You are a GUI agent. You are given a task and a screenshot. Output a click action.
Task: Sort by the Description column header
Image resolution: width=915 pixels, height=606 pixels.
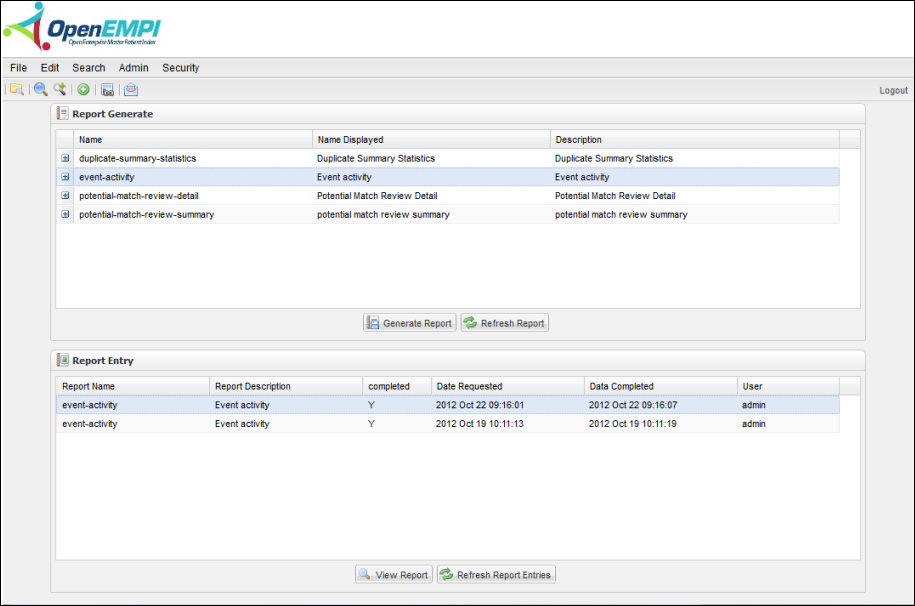pyautogui.click(x=695, y=140)
